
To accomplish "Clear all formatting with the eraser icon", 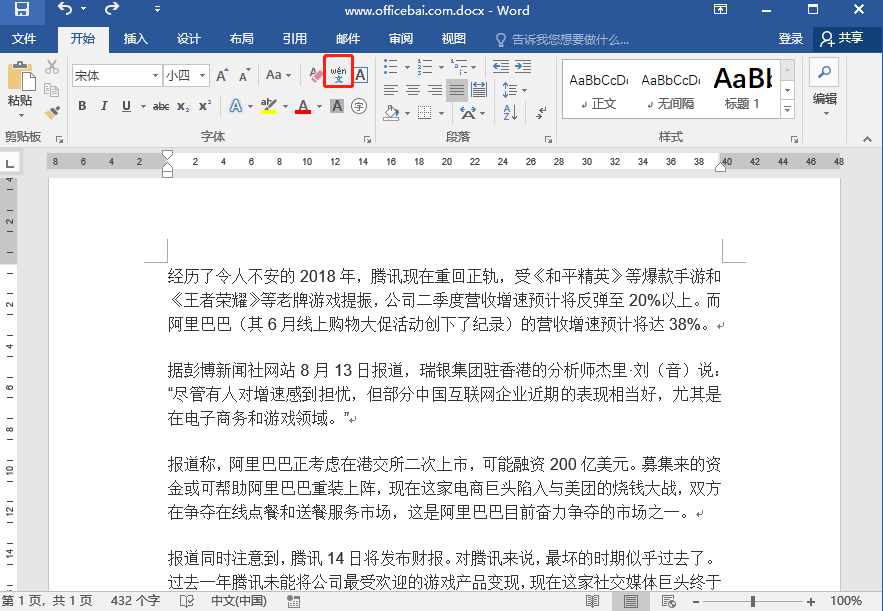I will 315,75.
